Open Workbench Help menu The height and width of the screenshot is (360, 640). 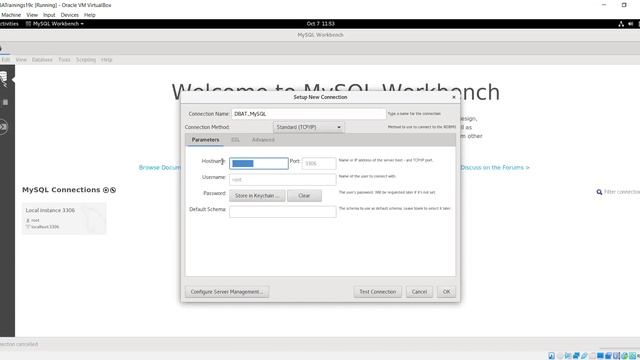[x=107, y=60]
